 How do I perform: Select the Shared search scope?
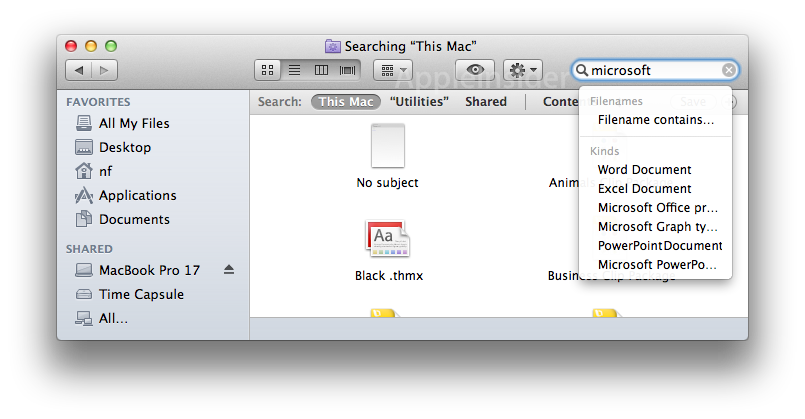point(486,102)
